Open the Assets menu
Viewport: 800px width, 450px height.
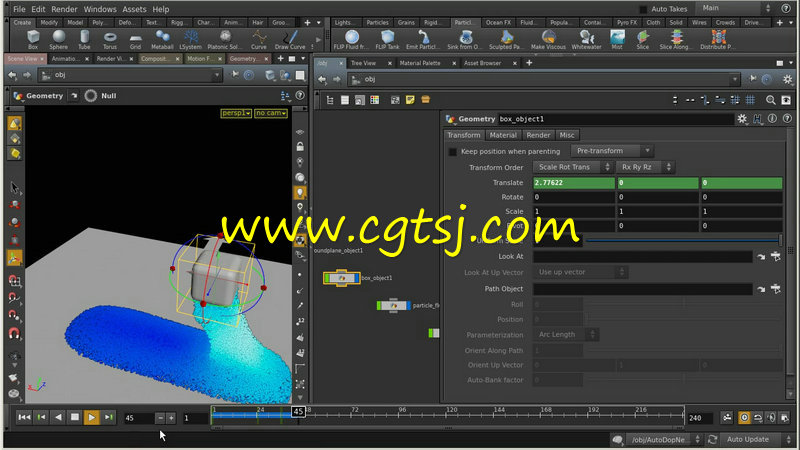134,9
